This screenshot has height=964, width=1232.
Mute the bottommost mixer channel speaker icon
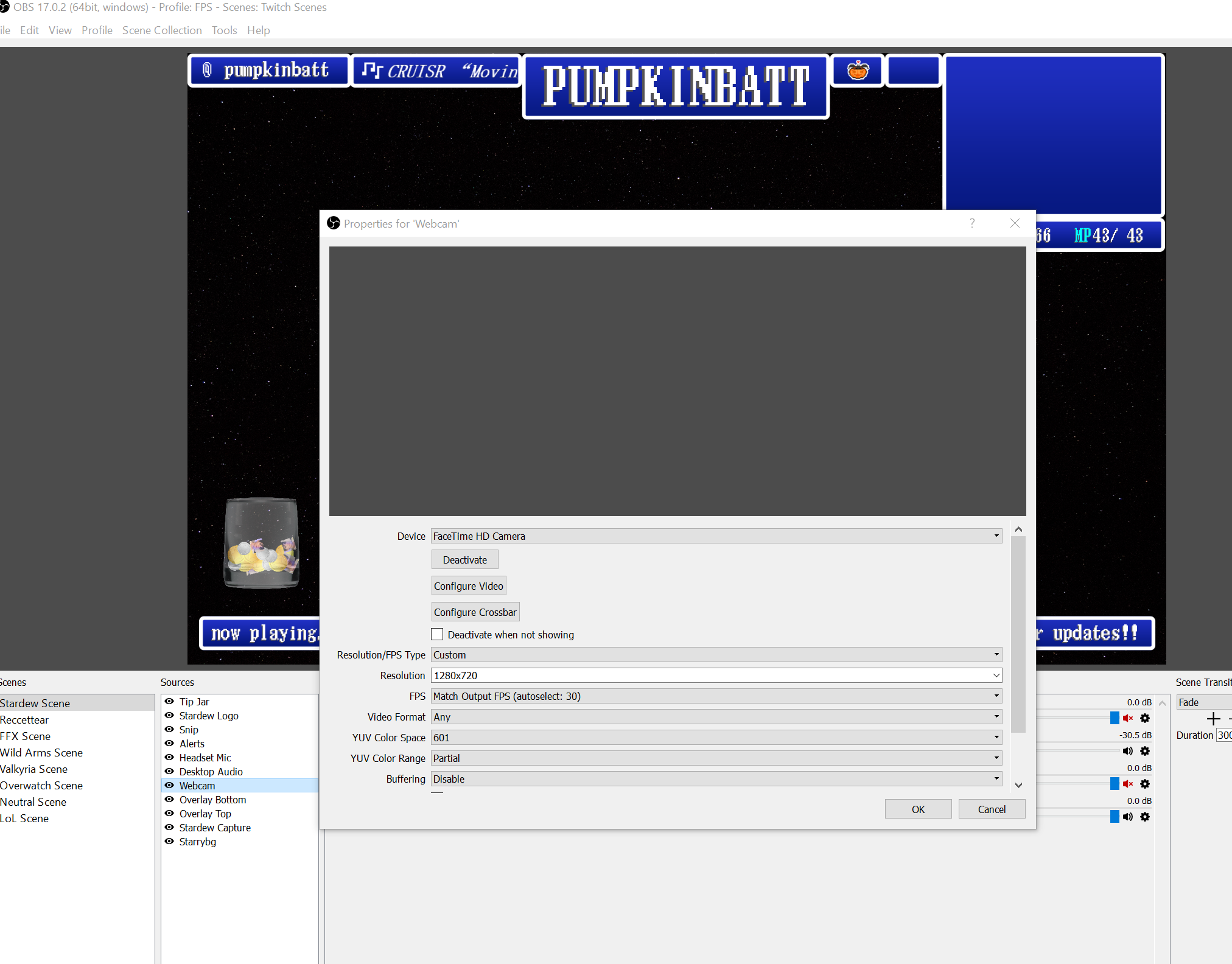coord(1127,817)
